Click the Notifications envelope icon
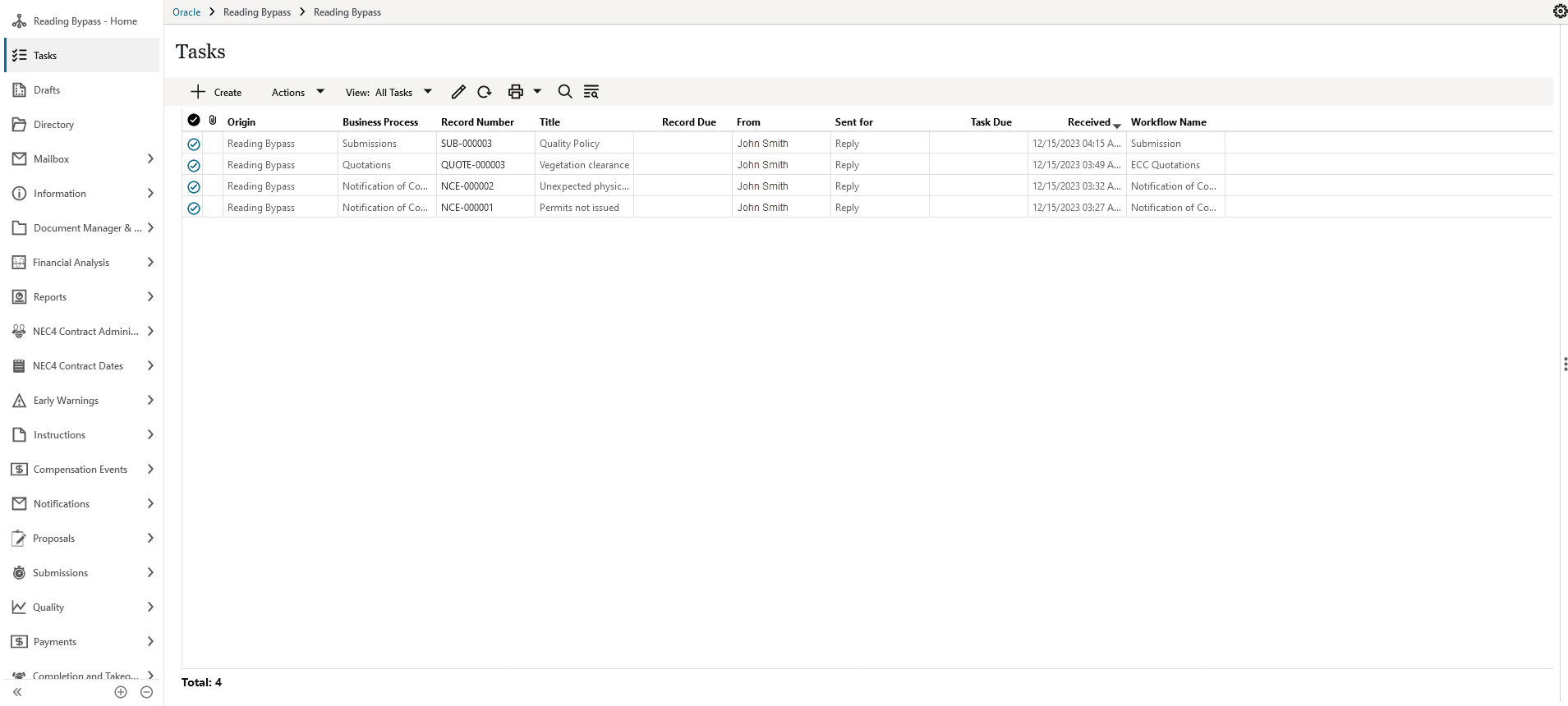 coord(20,504)
